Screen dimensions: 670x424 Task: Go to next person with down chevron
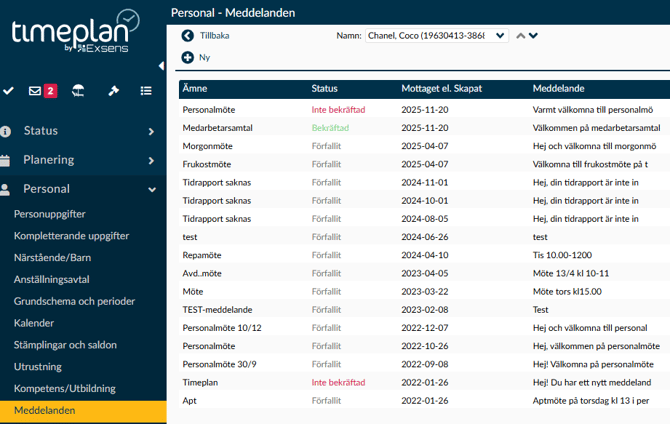pyautogui.click(x=533, y=36)
